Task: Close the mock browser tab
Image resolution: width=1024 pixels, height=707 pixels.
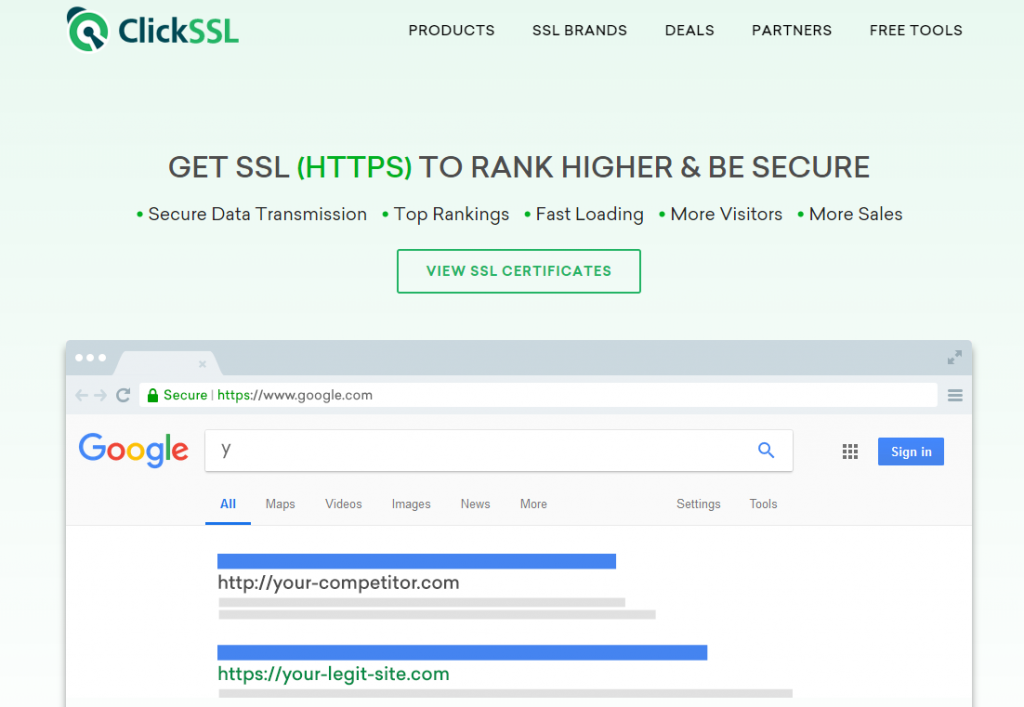Action: click(202, 364)
